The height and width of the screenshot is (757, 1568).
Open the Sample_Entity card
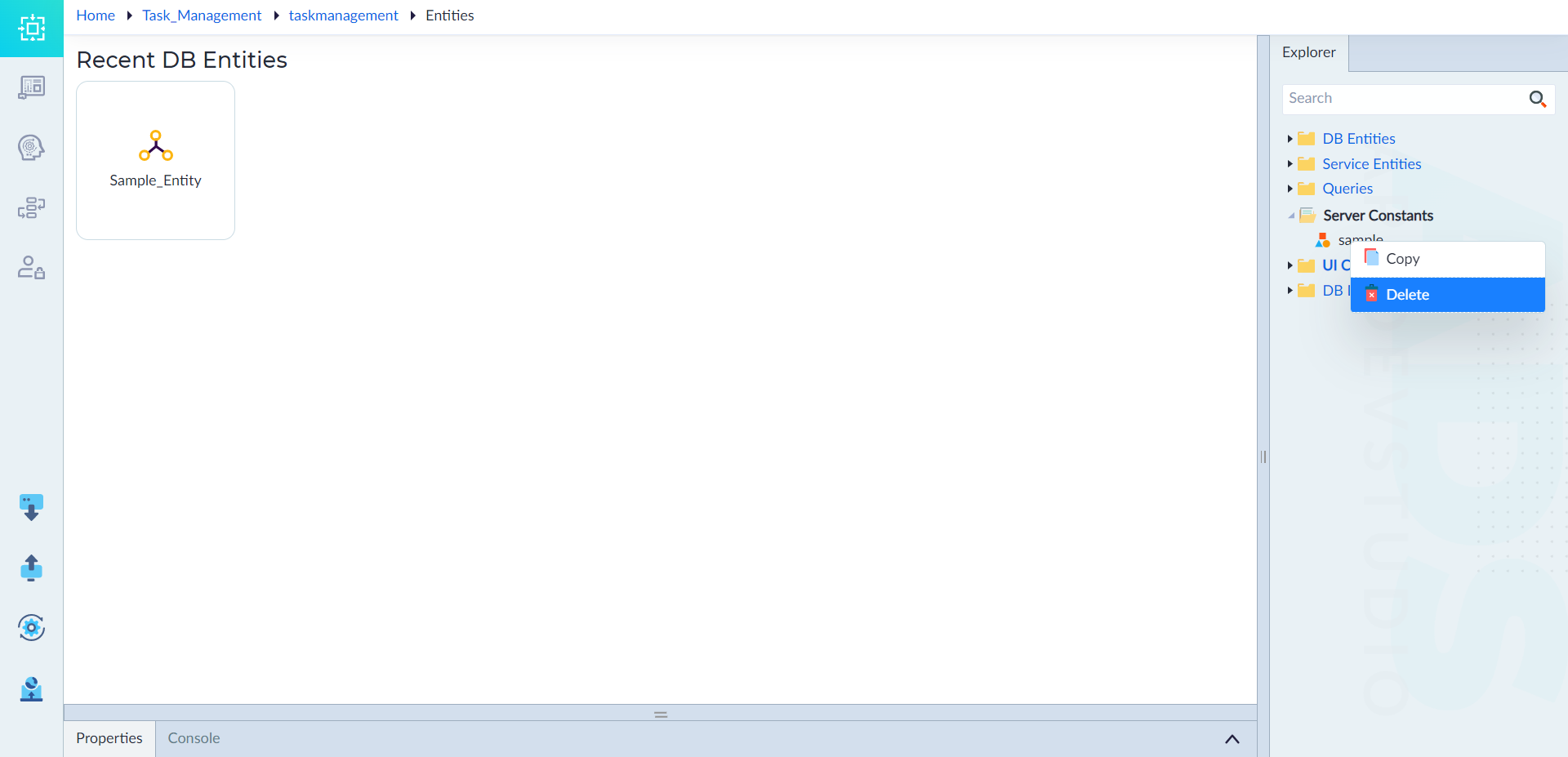[x=155, y=160]
